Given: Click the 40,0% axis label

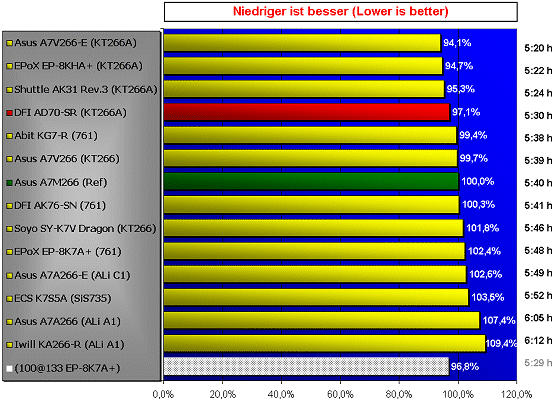Looking at the screenshot, I should tap(281, 394).
